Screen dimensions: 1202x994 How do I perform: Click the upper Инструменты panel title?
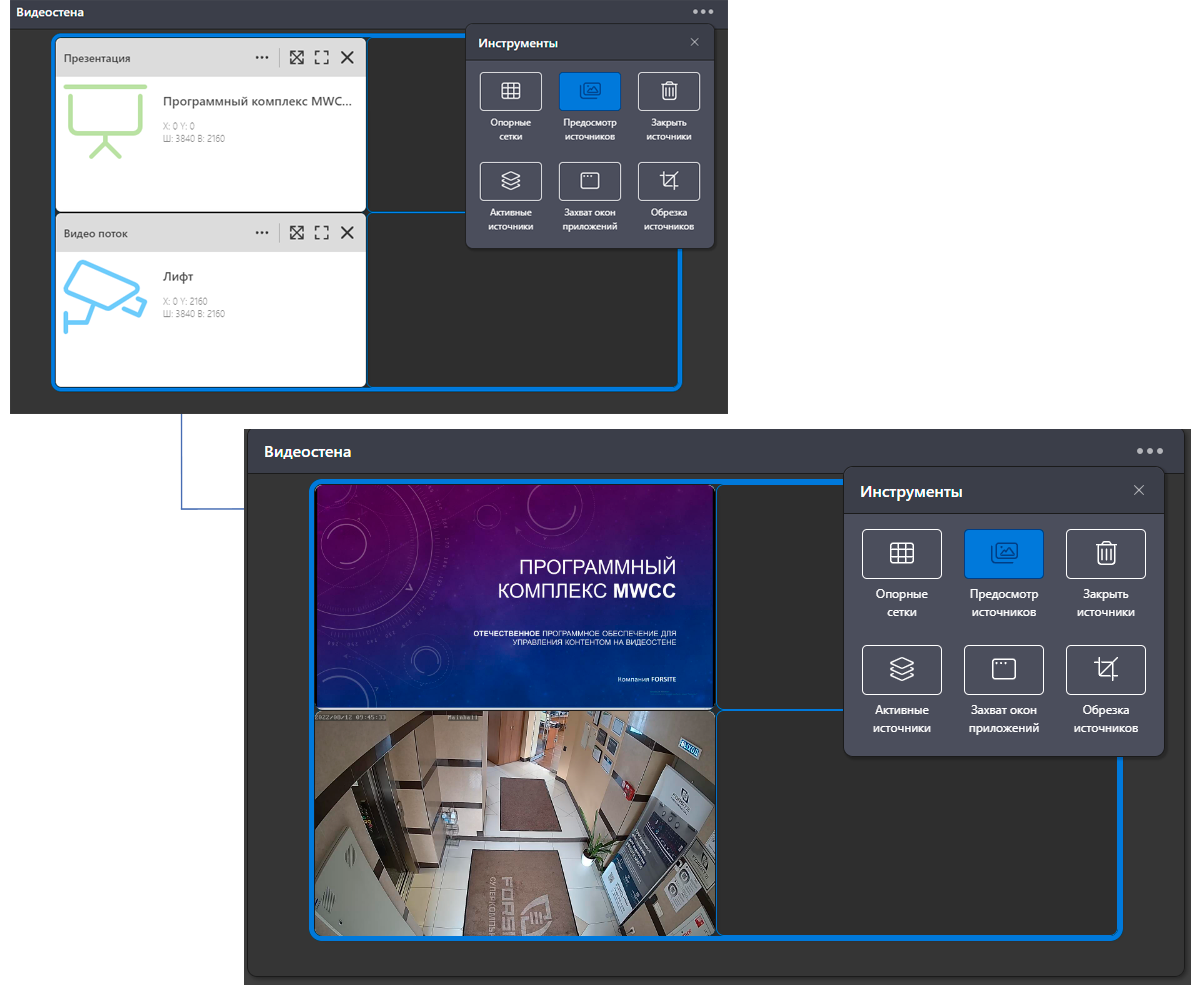518,43
